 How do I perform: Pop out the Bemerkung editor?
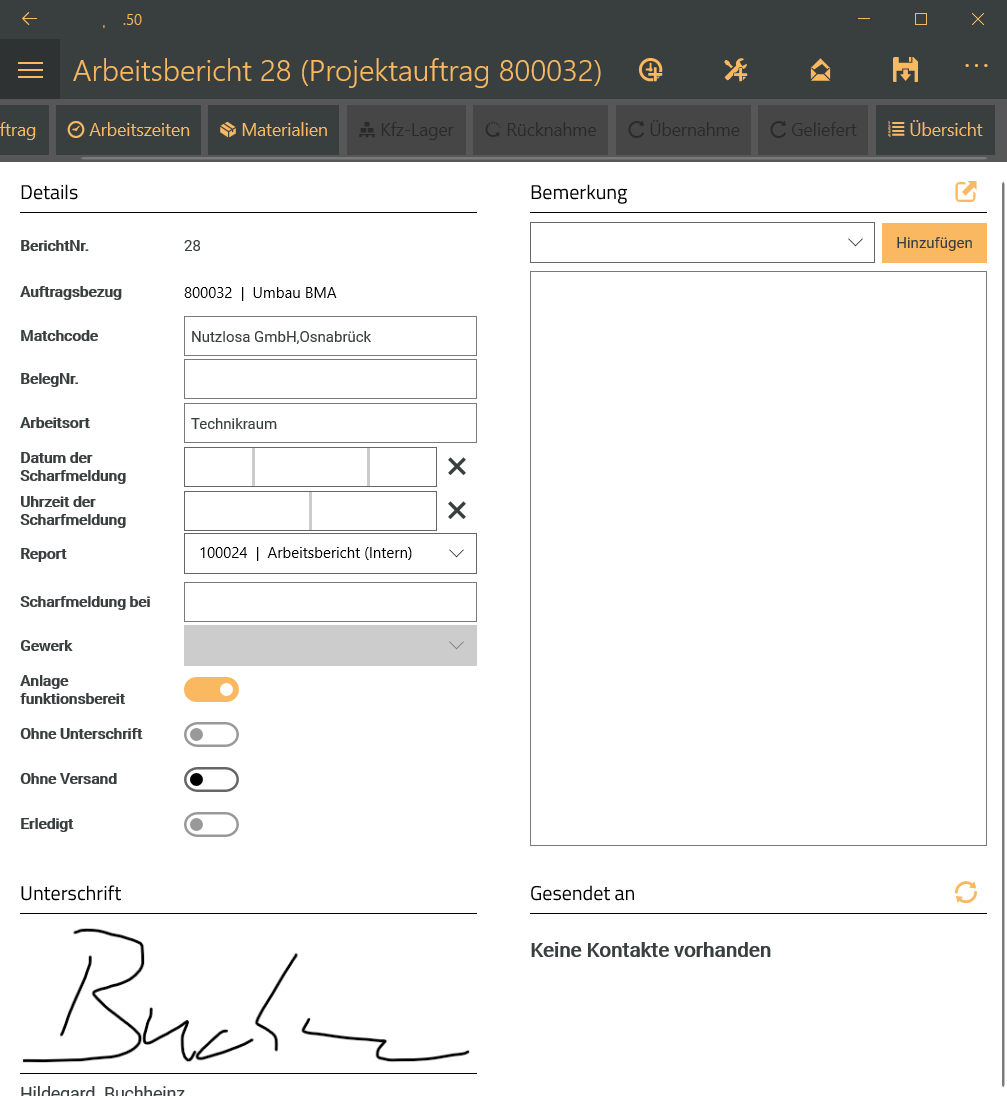[965, 192]
